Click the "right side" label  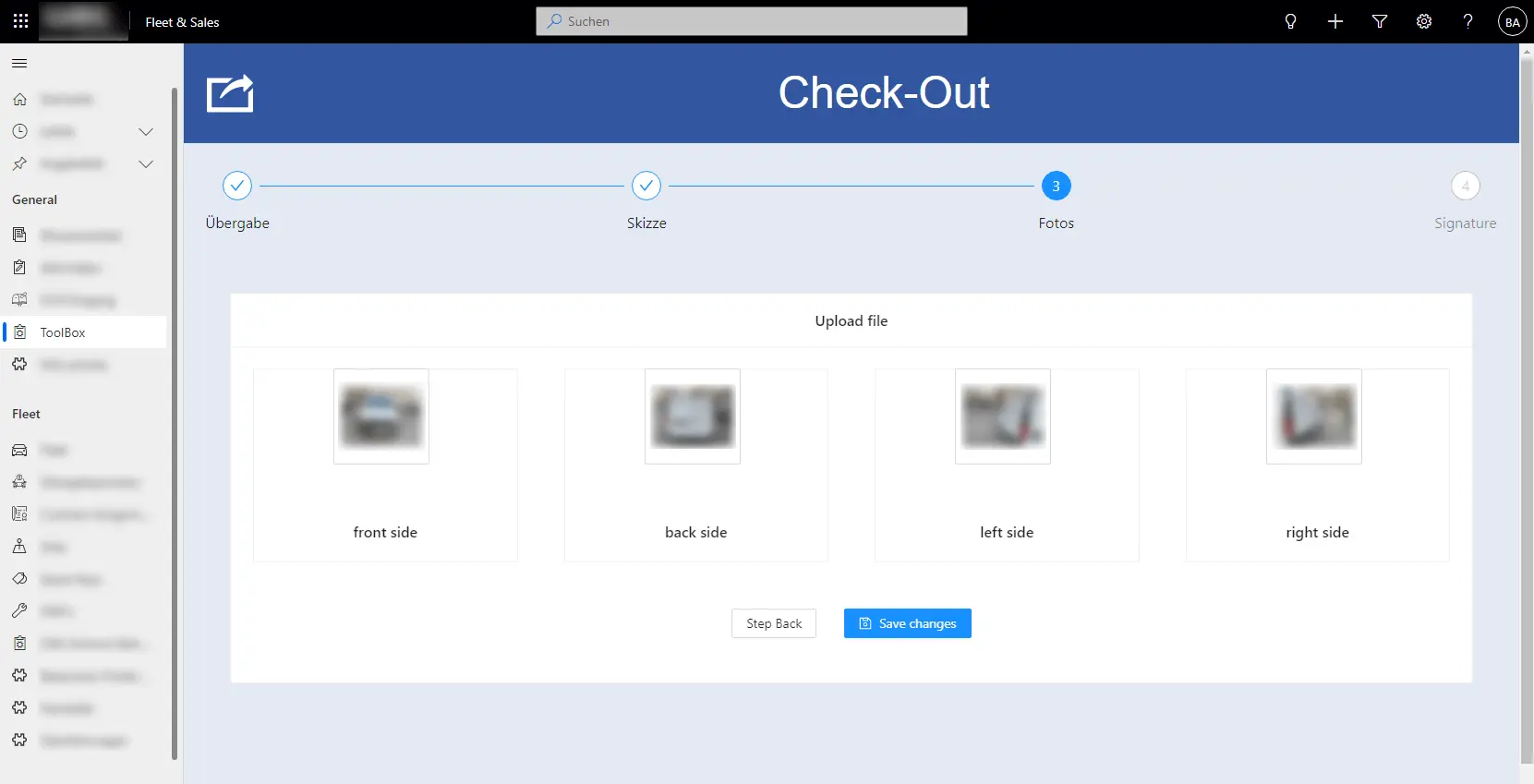[x=1318, y=533]
